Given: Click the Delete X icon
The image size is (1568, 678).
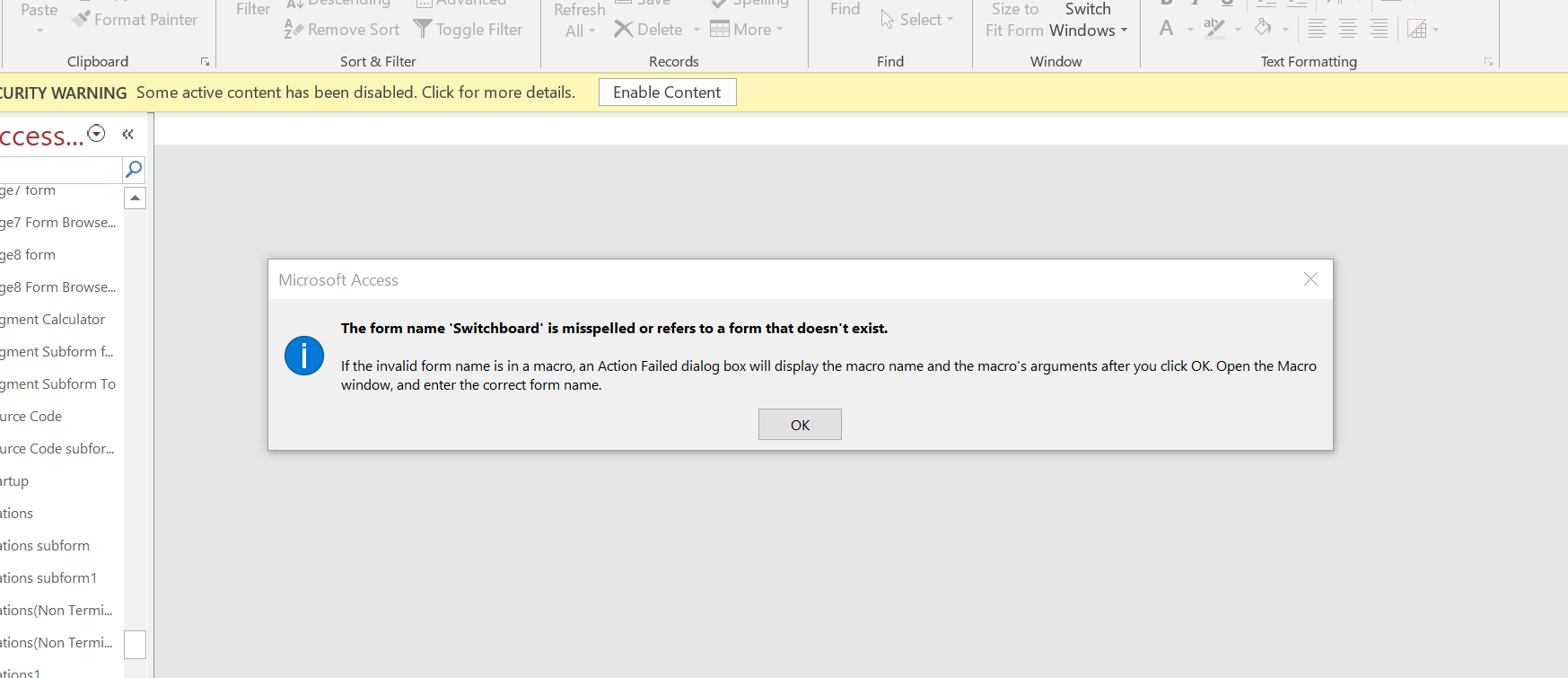Looking at the screenshot, I should 624,30.
